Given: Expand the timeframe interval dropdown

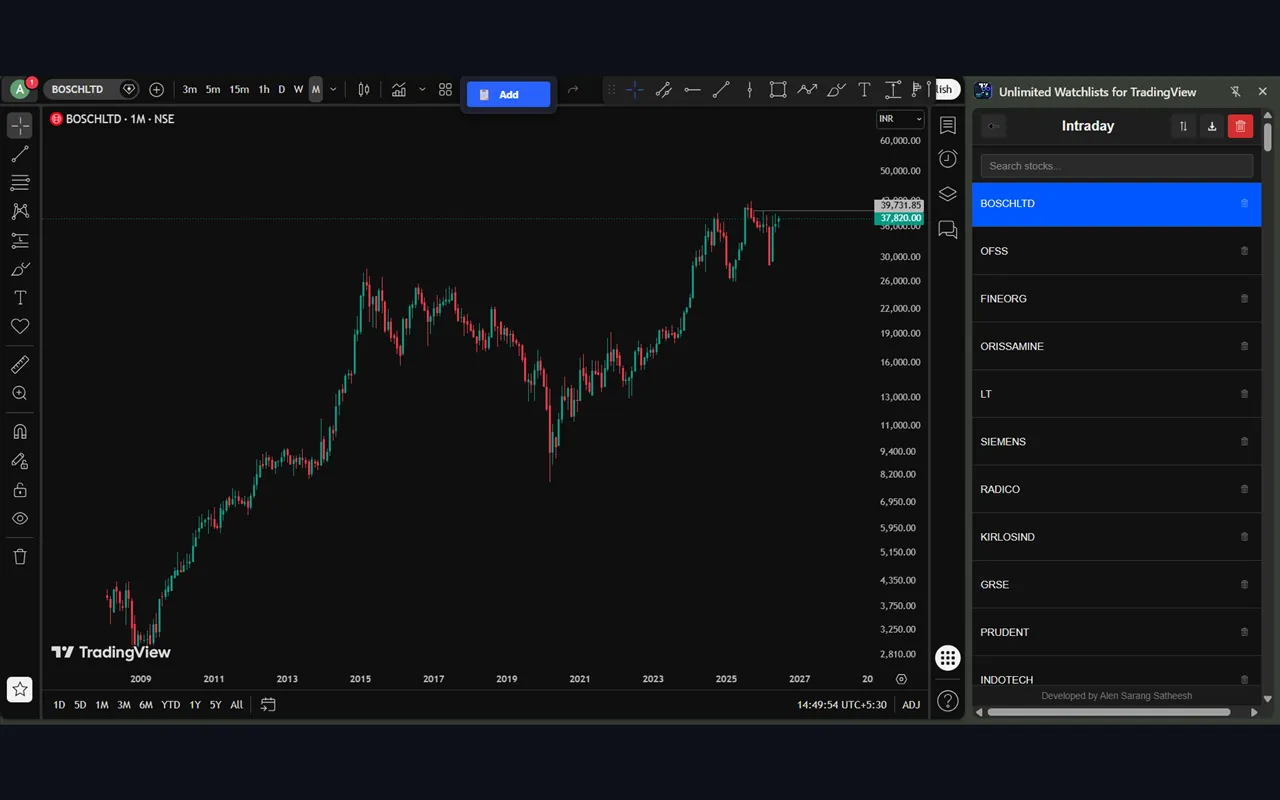Looking at the screenshot, I should (x=333, y=89).
